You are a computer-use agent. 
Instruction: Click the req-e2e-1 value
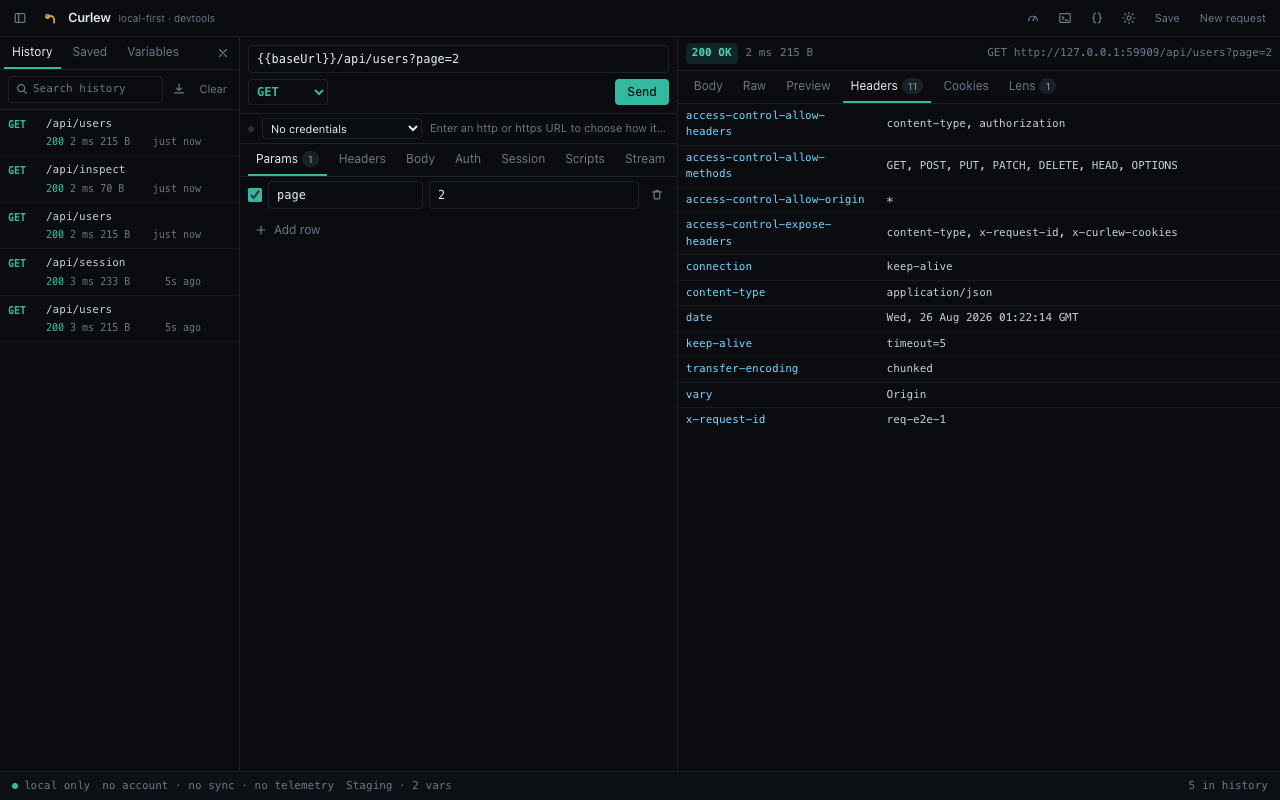916,420
